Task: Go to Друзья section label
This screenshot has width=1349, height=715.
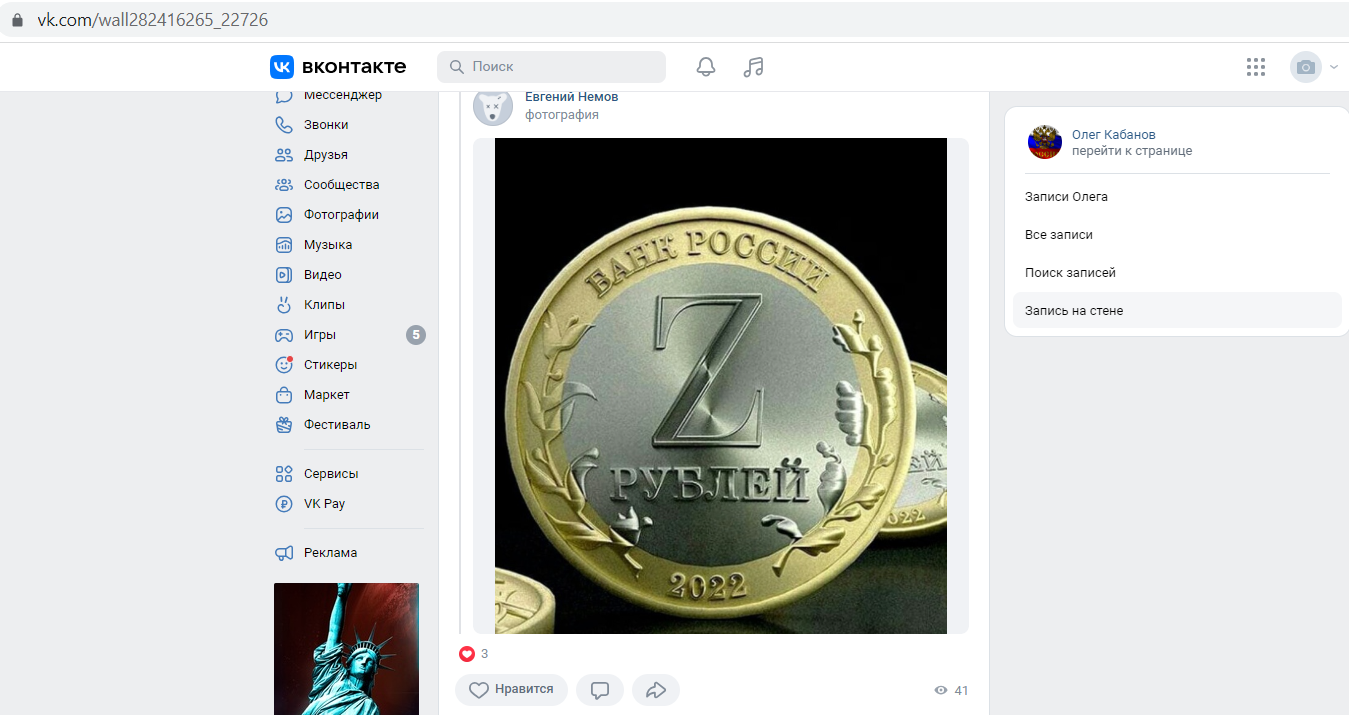Action: [x=326, y=155]
